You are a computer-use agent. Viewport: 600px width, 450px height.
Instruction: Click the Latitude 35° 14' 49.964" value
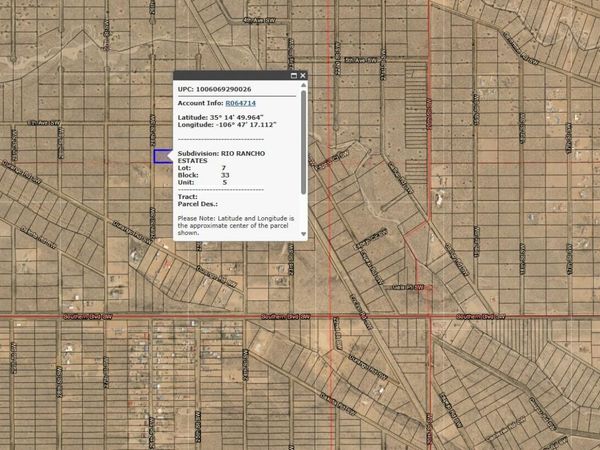click(x=236, y=117)
